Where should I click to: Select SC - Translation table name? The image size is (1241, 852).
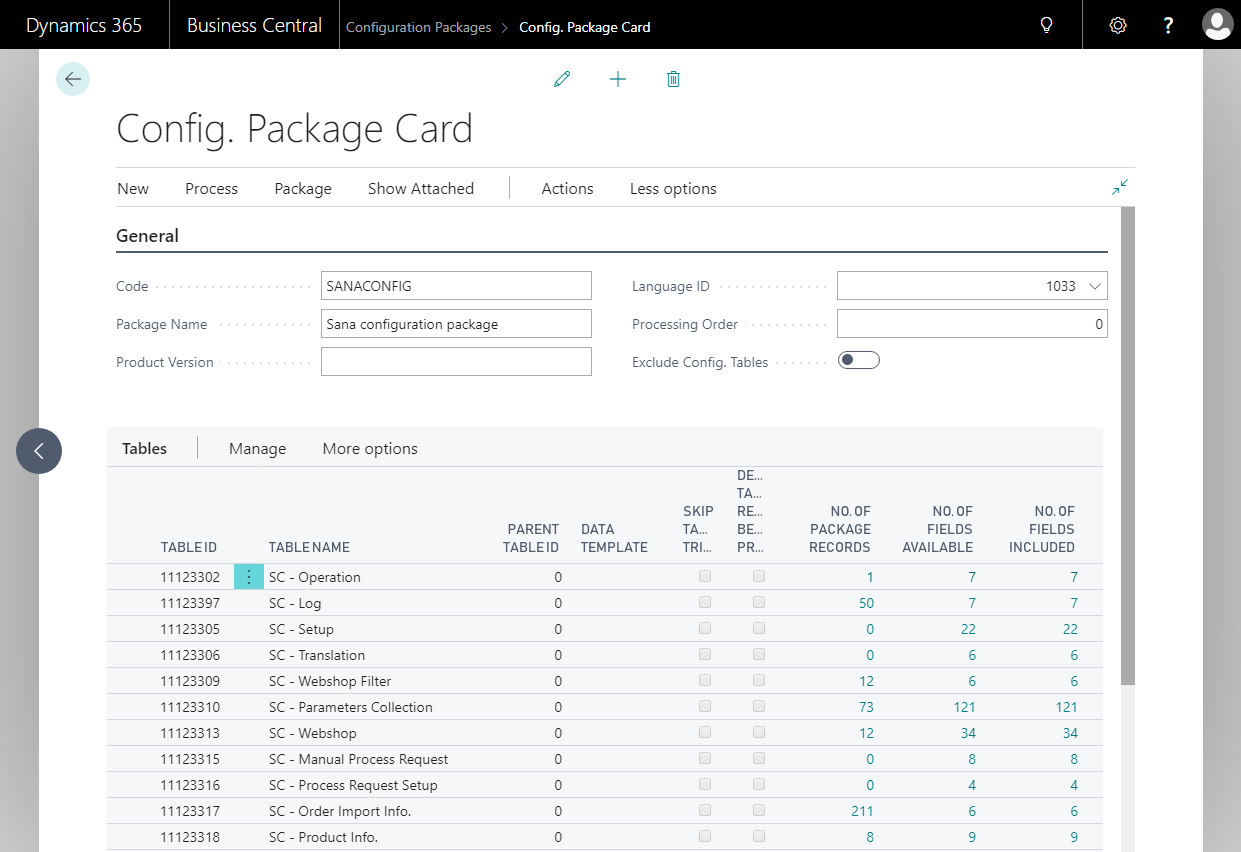pyautogui.click(x=317, y=655)
